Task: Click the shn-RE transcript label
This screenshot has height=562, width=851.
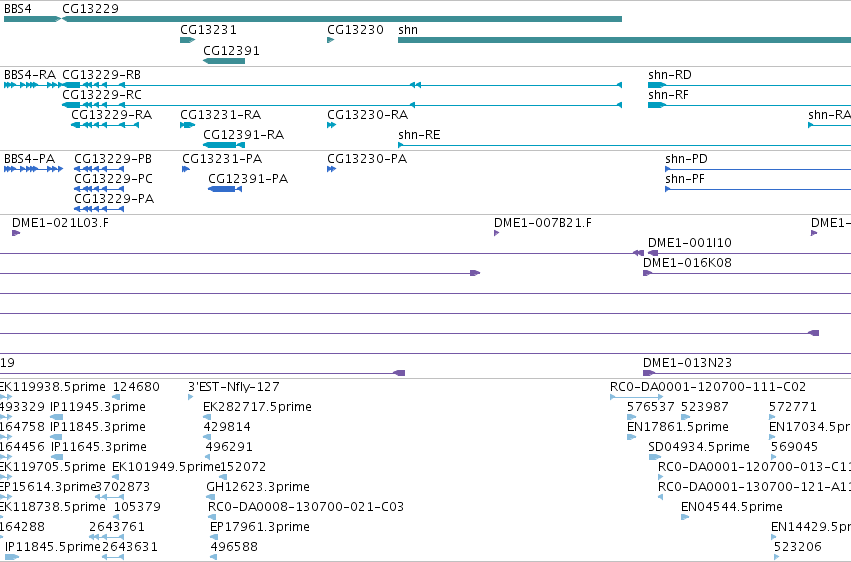Action: coord(419,135)
